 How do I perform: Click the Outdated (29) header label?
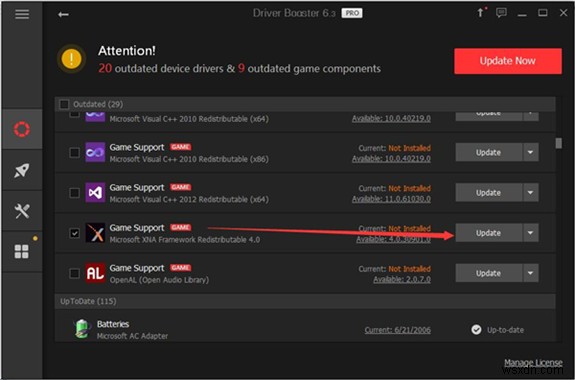point(98,105)
